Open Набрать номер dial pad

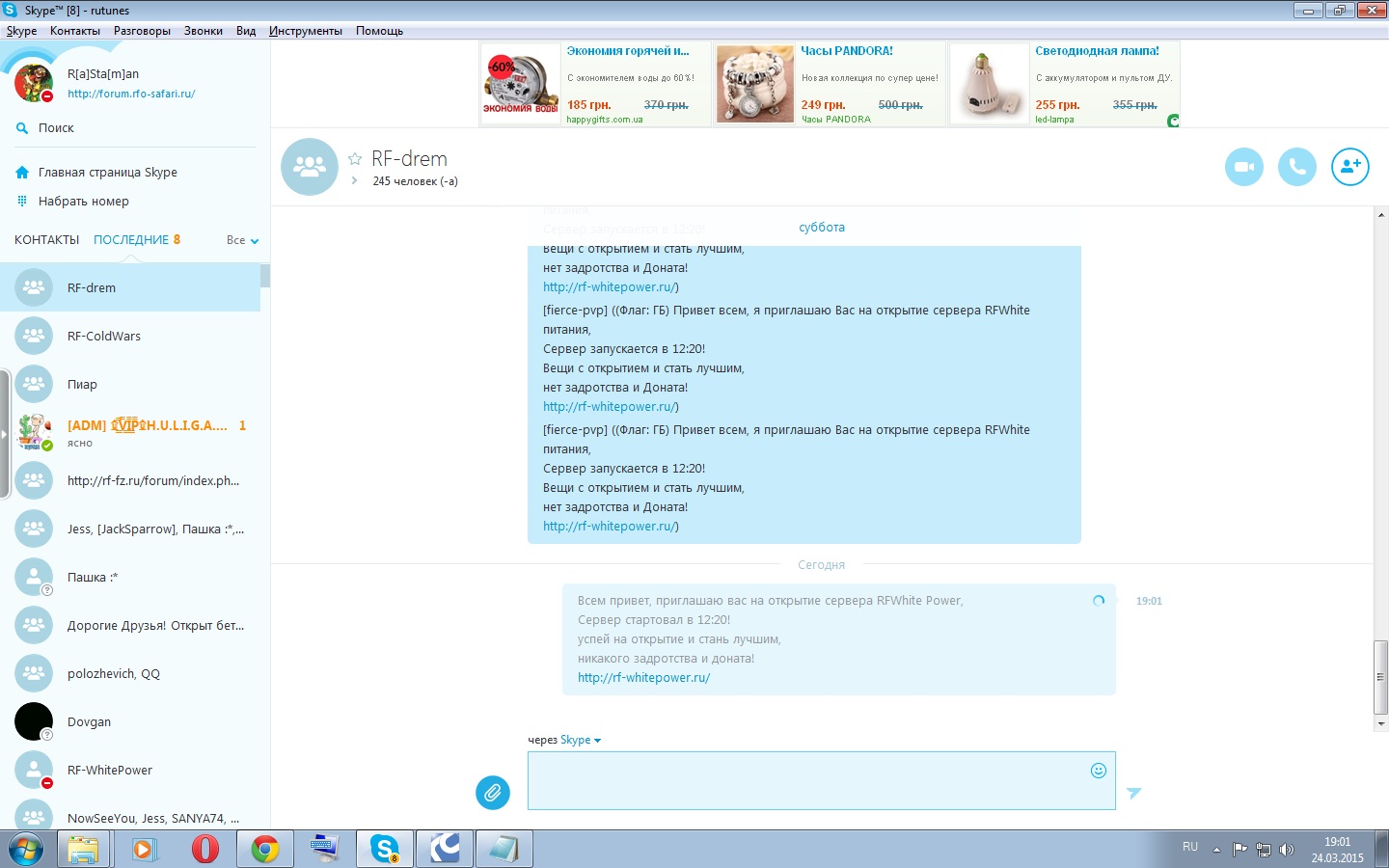[84, 202]
